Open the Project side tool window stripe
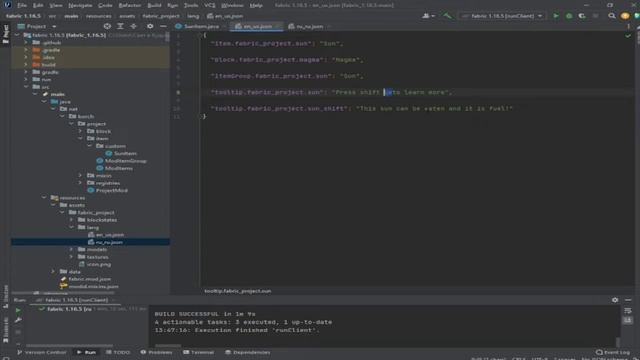The height and width of the screenshot is (360, 640). click(x=5, y=33)
